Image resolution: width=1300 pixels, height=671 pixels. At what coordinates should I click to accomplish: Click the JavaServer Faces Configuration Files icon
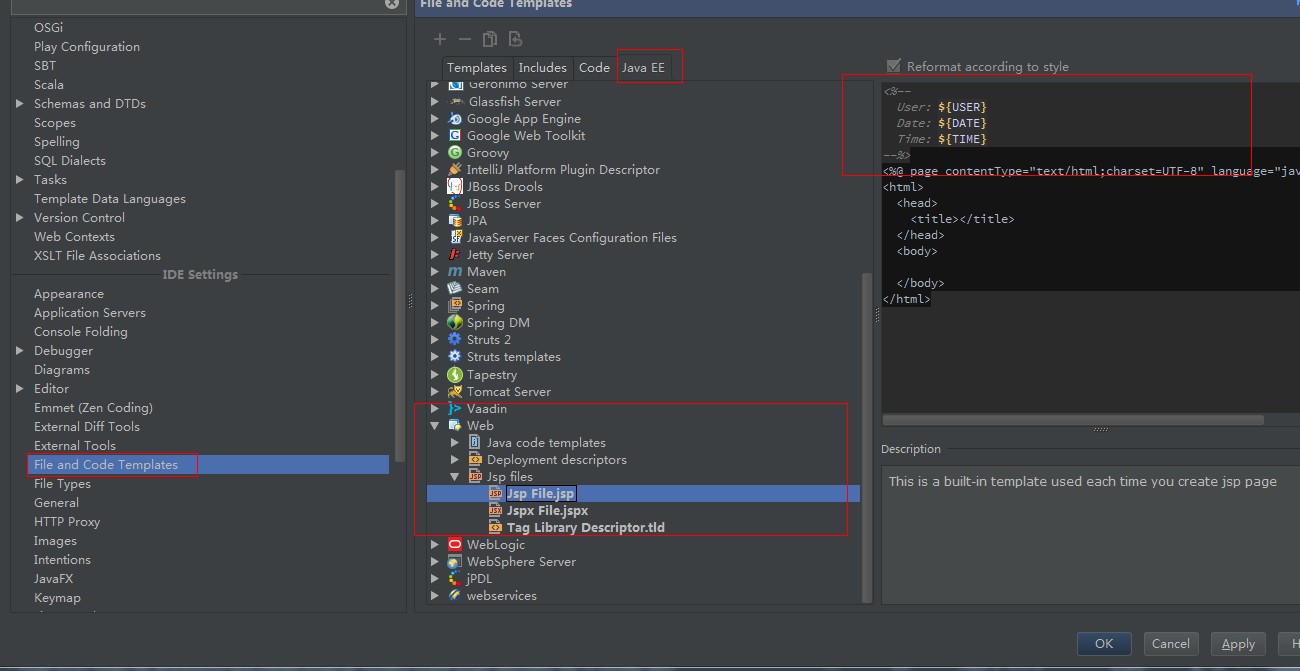click(455, 237)
